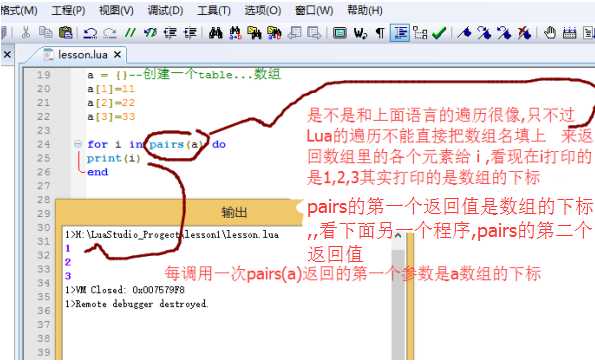Click the Paste clipboard icon
This screenshot has width=595, height=364.
65,33
